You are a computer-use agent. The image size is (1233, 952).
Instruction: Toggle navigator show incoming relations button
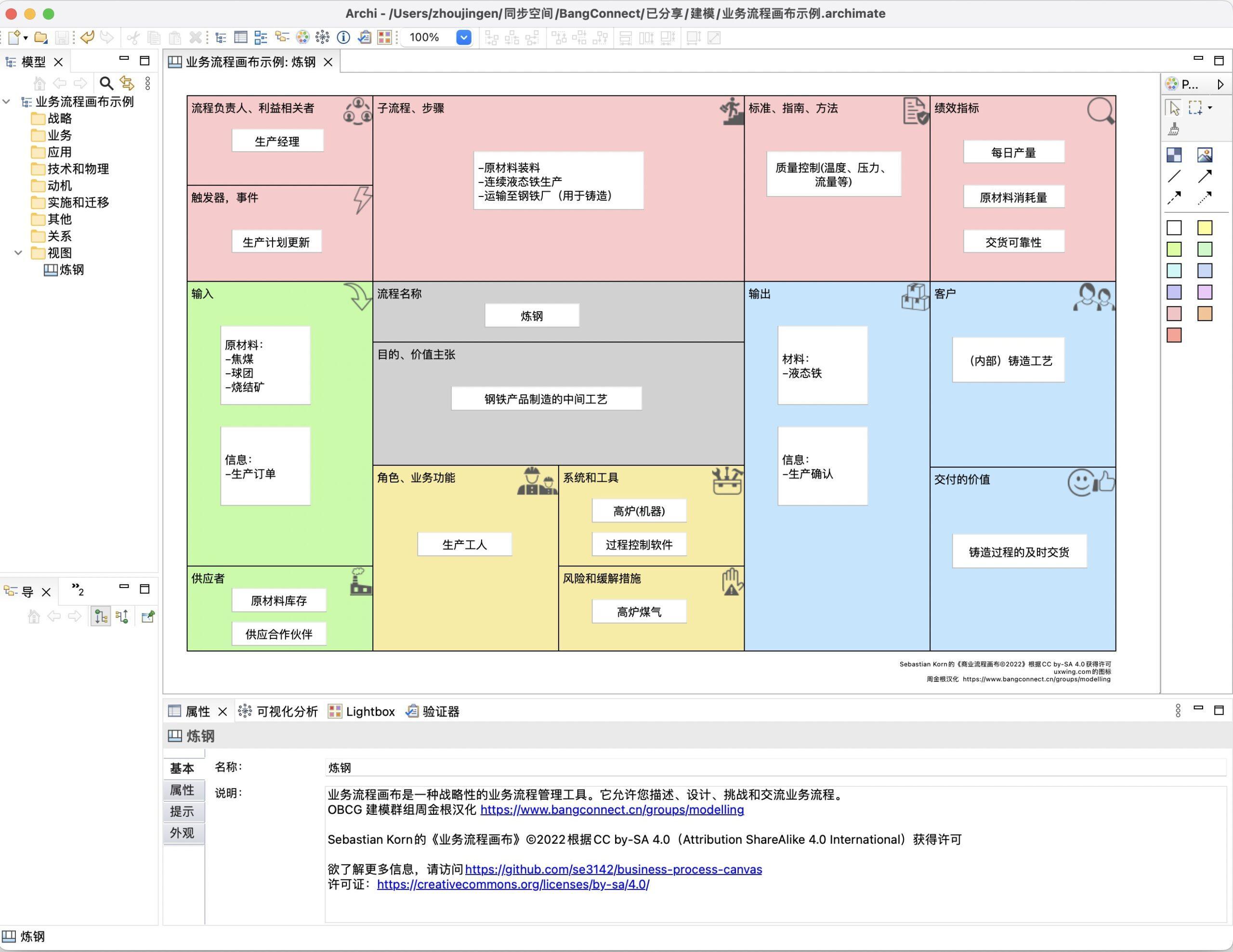tap(101, 616)
